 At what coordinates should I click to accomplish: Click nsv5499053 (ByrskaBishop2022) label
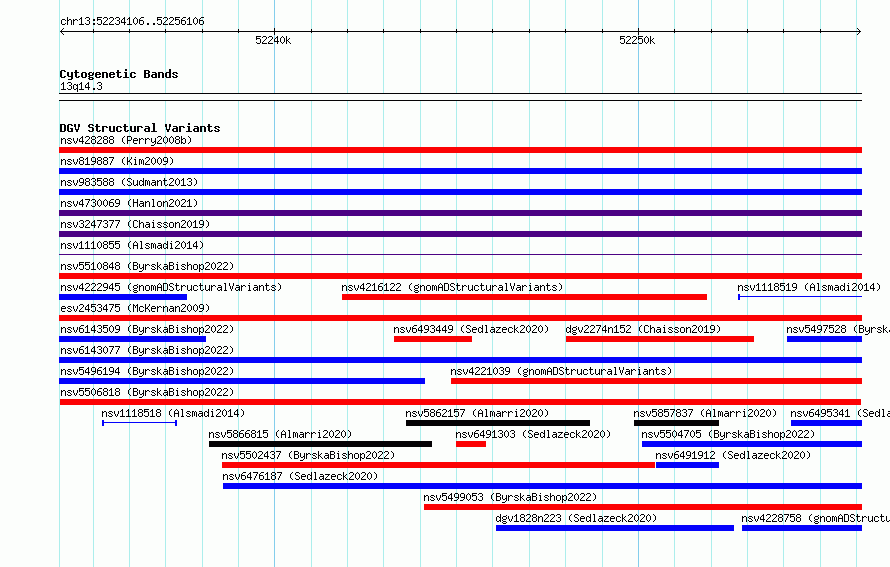(x=510, y=497)
